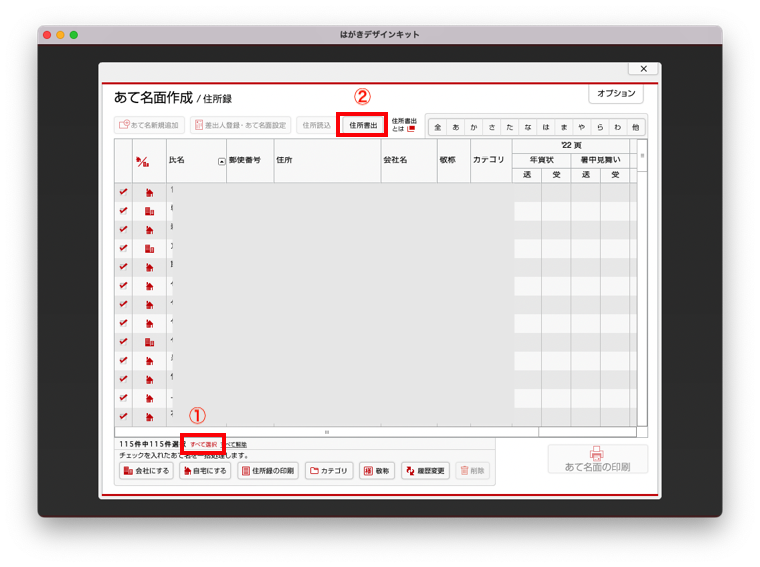Click the 住所書出 export button
This screenshot has height=567, width=760.
click(363, 125)
